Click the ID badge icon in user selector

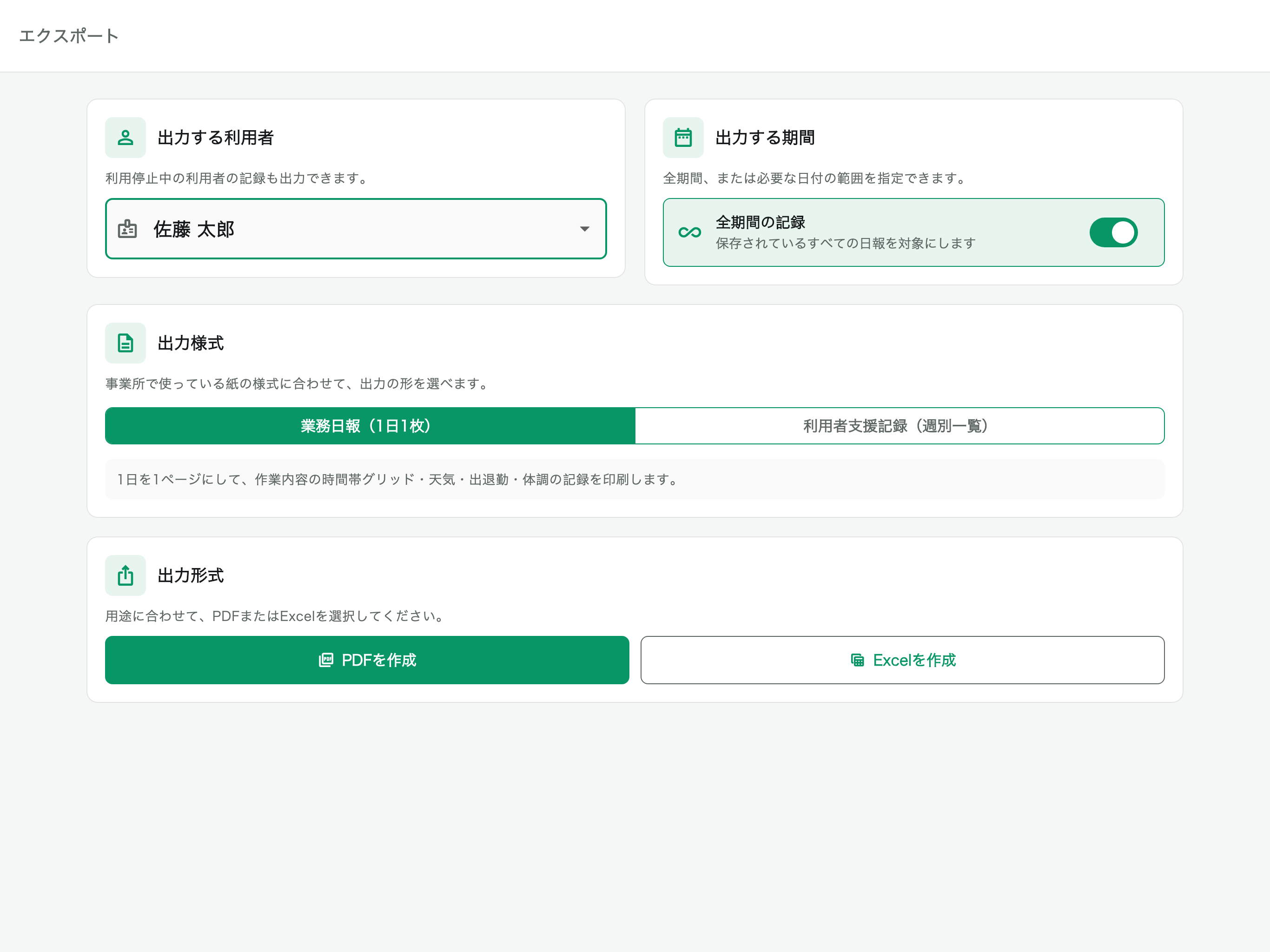(127, 229)
